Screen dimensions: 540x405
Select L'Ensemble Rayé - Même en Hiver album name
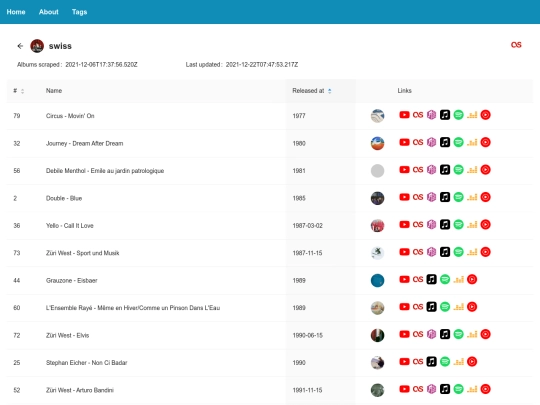click(133, 308)
